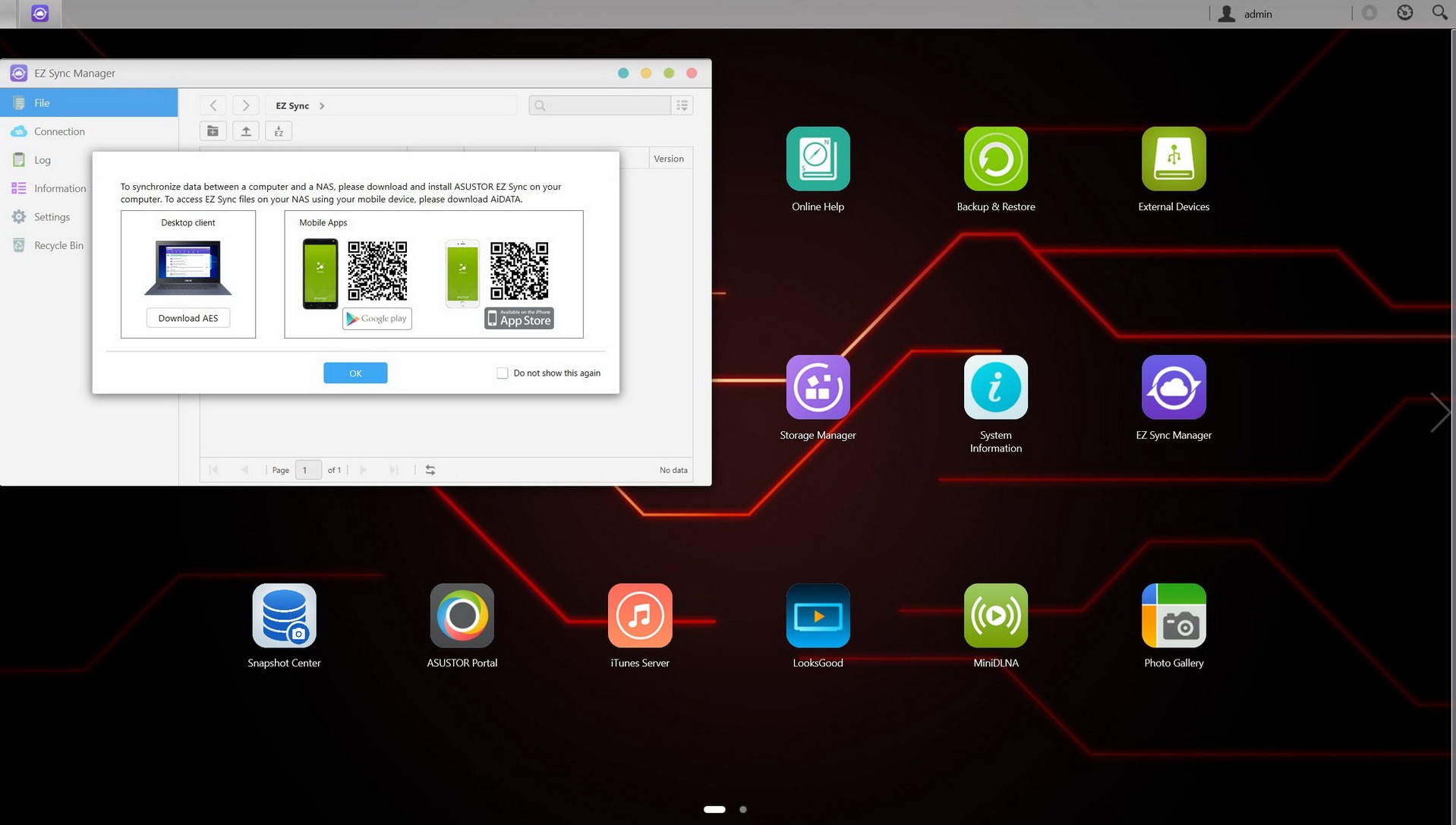
Task: Select Connection in the sidebar
Action: (89, 131)
